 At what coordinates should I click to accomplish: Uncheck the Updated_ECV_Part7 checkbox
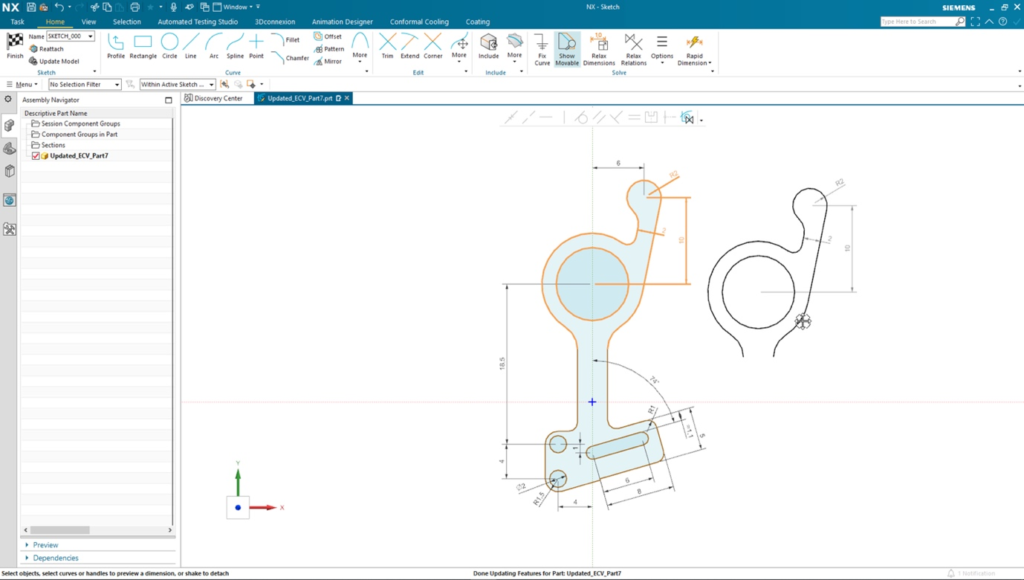pyautogui.click(x=36, y=156)
